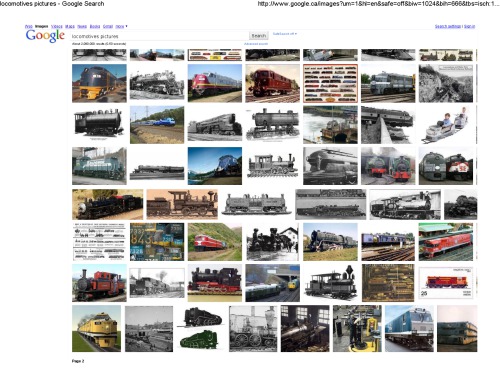Open orange narrow-gauge steam engine thumbnail

99,283
